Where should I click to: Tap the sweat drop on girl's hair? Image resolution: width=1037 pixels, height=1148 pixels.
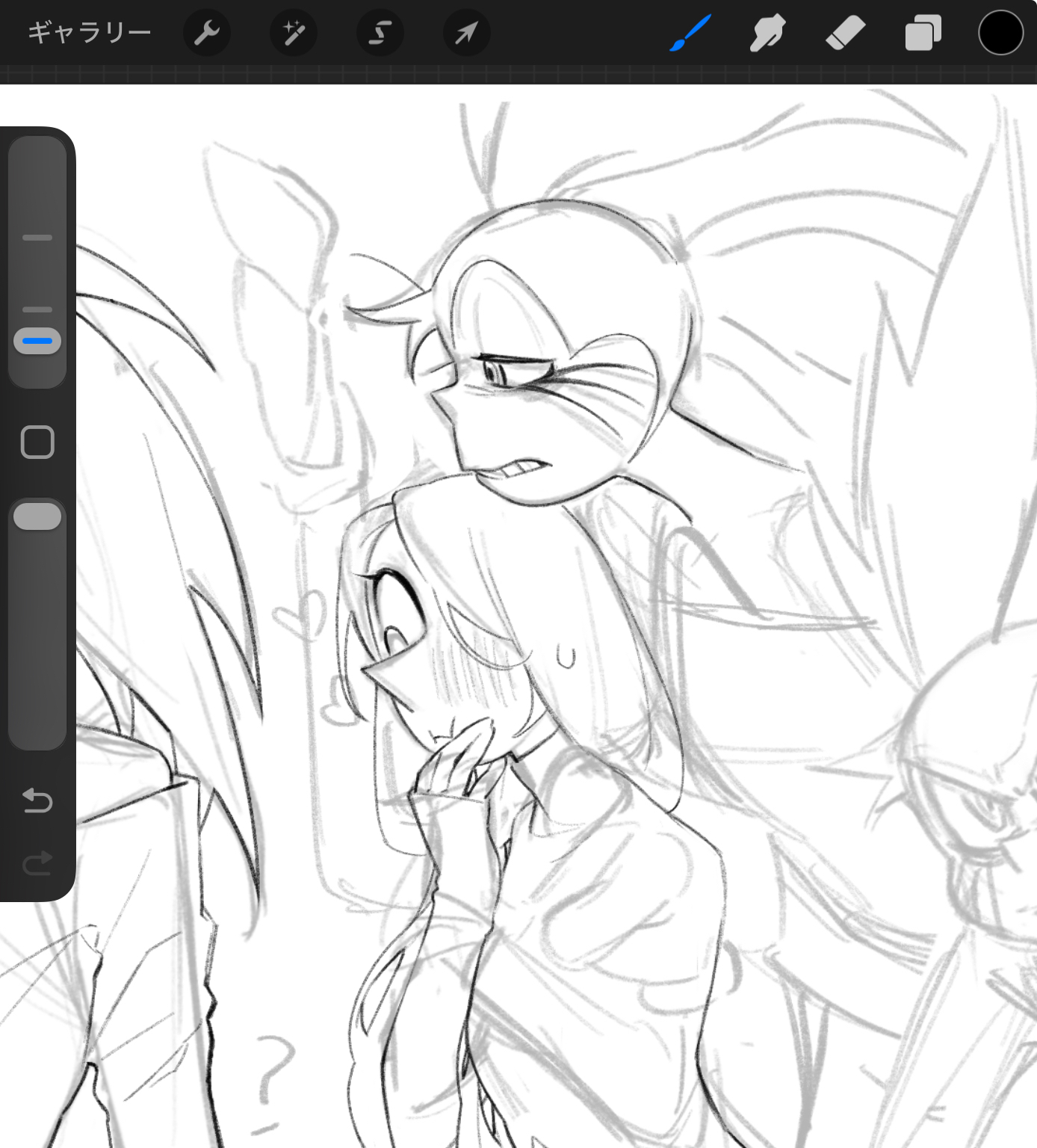[x=566, y=655]
